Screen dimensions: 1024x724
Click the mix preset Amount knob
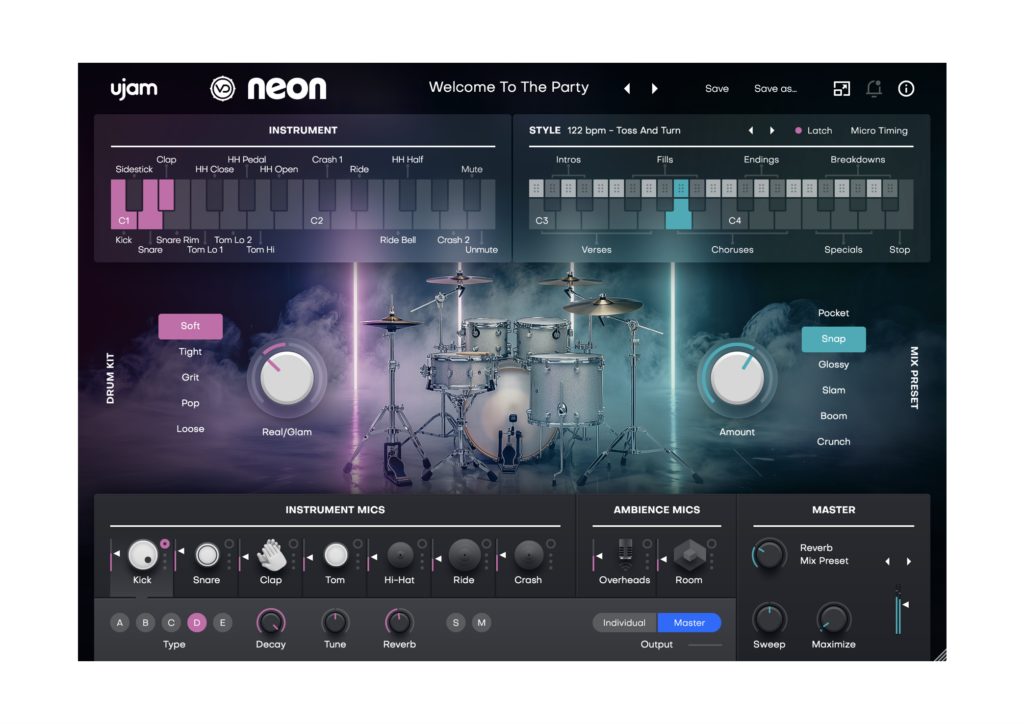click(737, 379)
